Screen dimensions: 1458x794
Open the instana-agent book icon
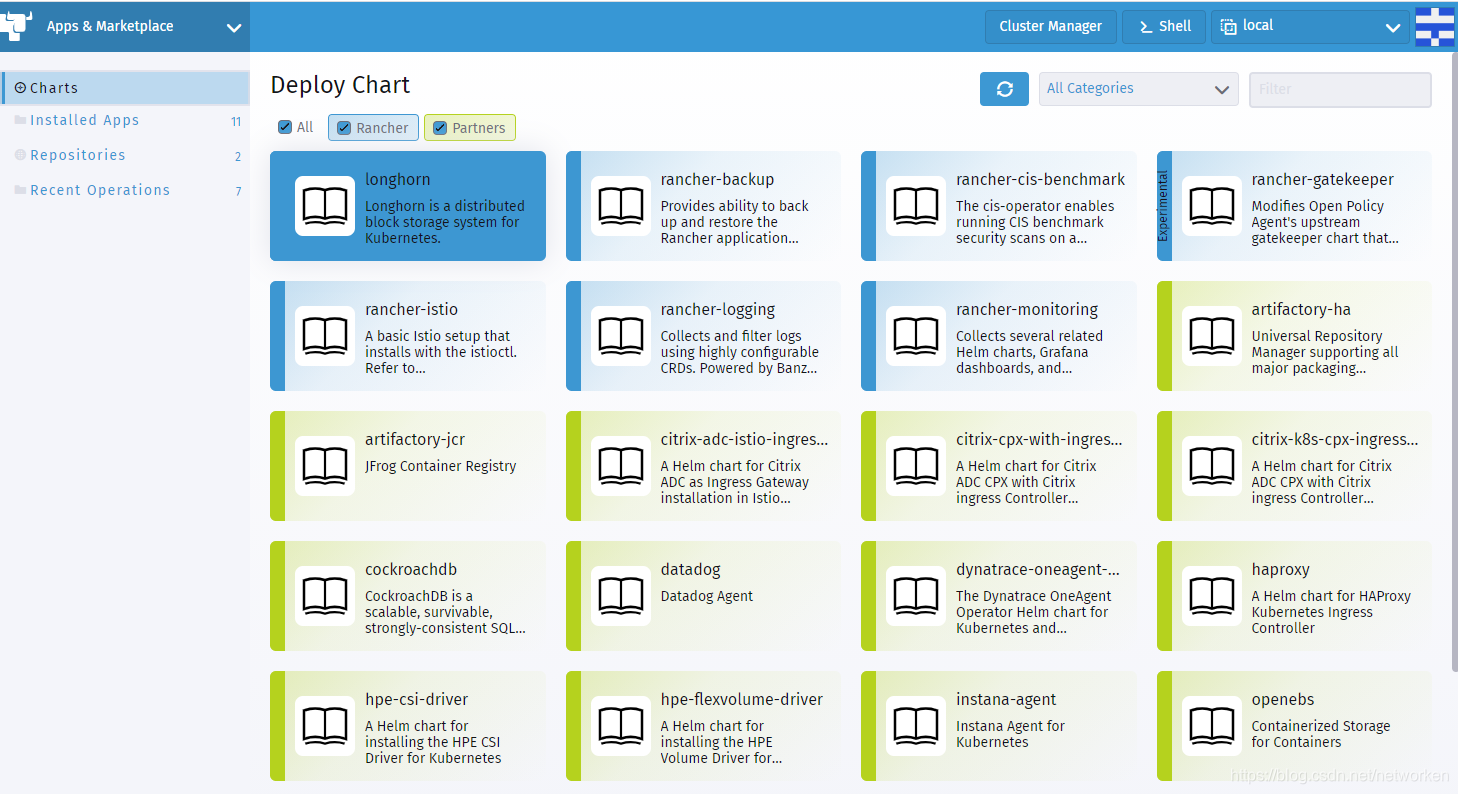coord(916,726)
